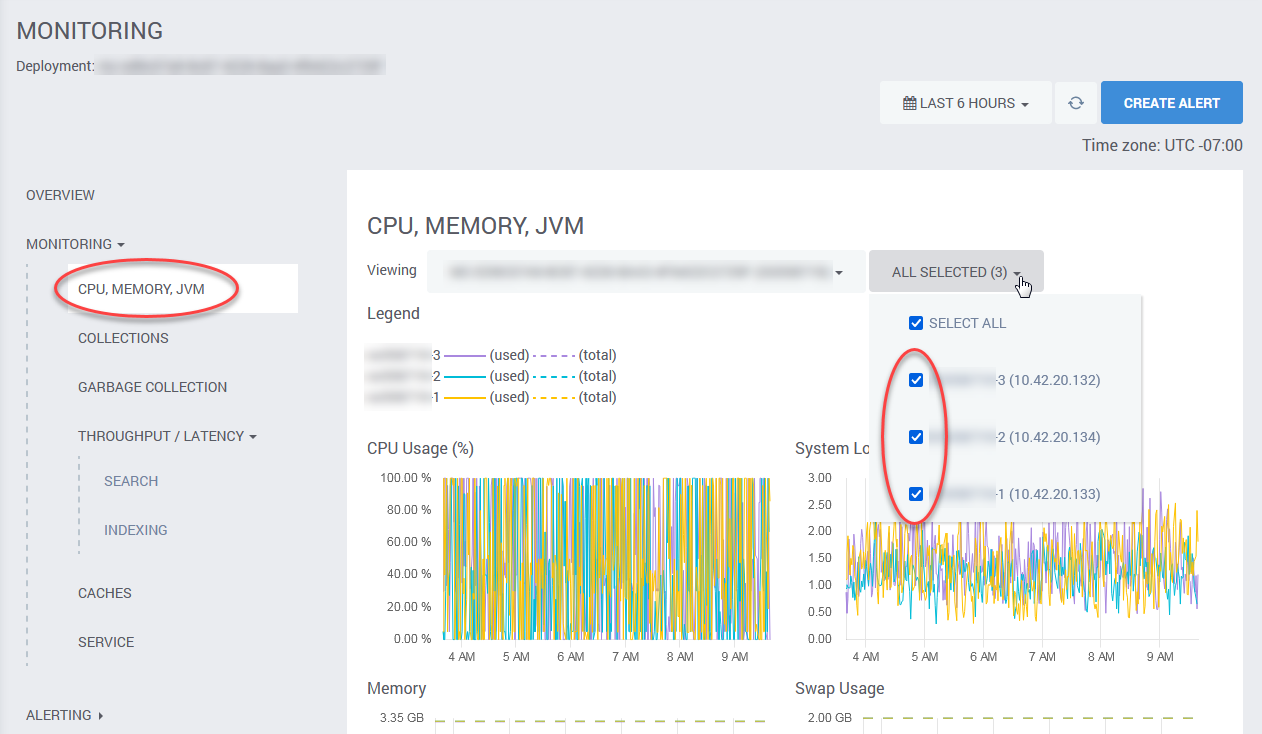Open the Viewing deployment dropdown

[646, 270]
